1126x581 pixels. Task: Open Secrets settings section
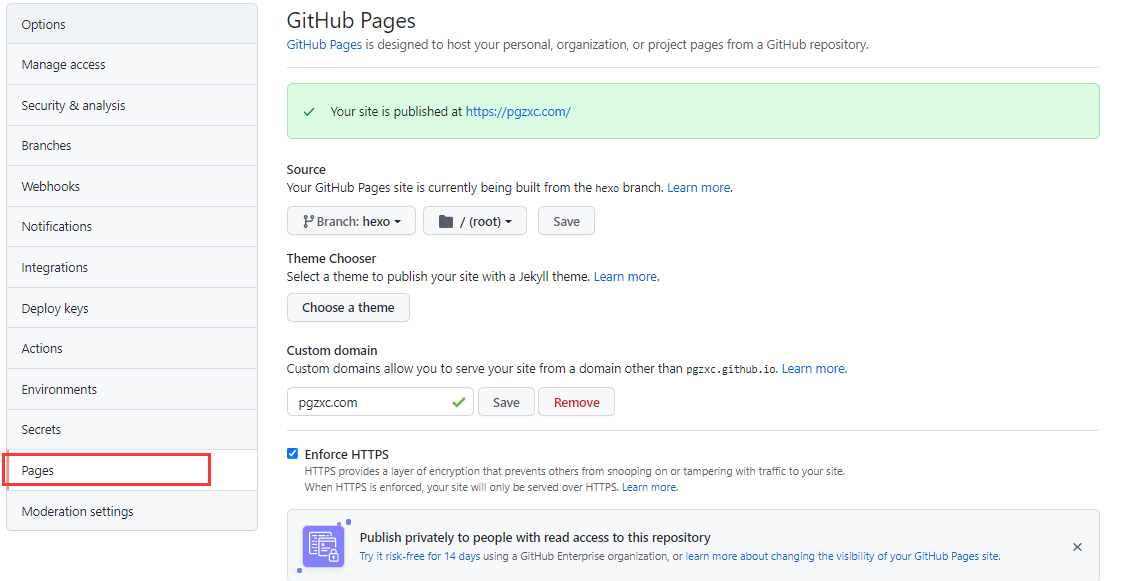tap(132, 429)
